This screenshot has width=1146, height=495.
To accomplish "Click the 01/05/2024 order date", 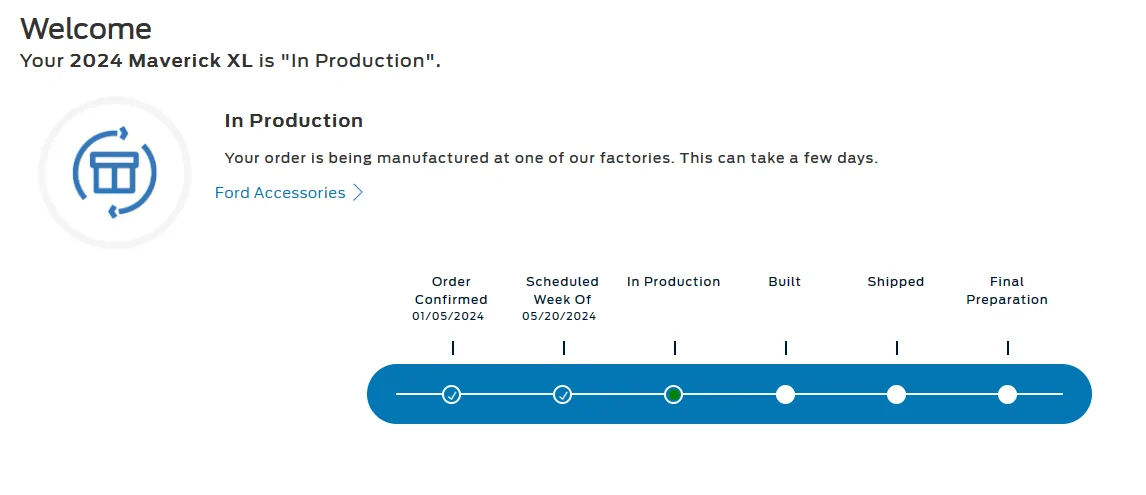I will [448, 317].
